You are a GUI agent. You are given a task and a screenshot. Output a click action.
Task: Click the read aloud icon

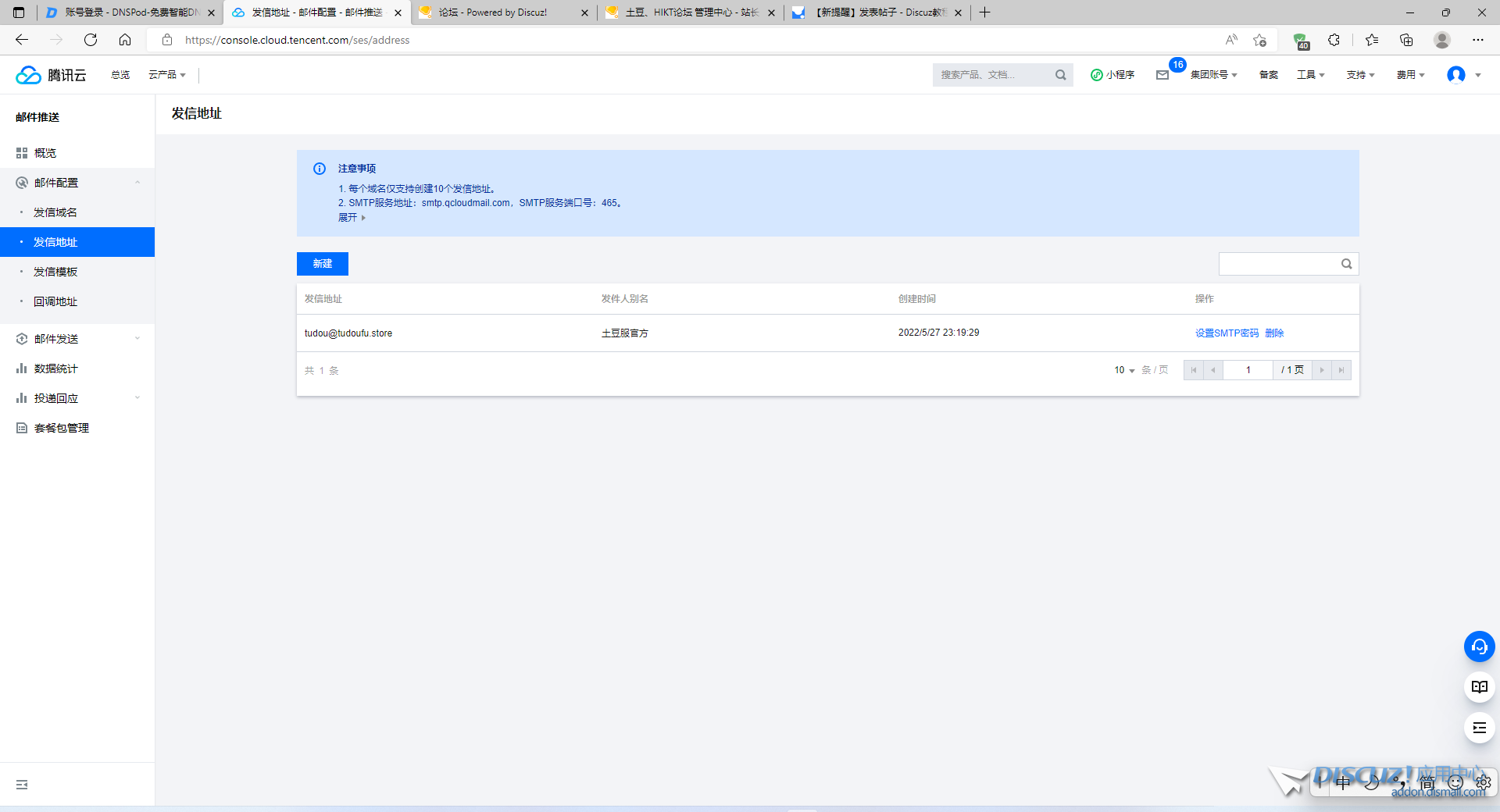pyautogui.click(x=1231, y=40)
